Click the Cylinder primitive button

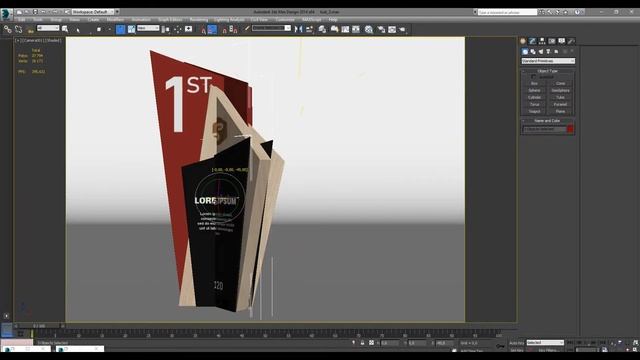coord(534,98)
